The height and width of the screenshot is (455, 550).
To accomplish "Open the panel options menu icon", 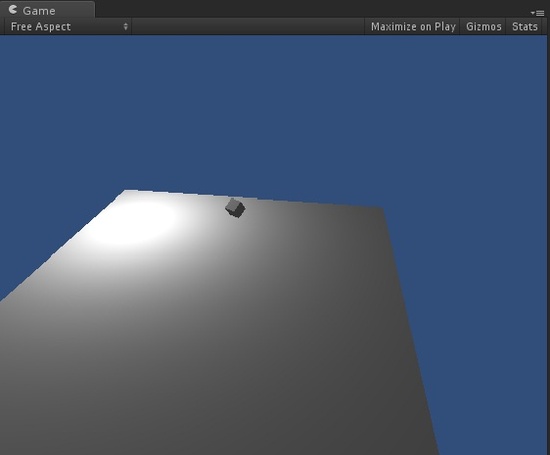I will pyautogui.click(x=537, y=13).
